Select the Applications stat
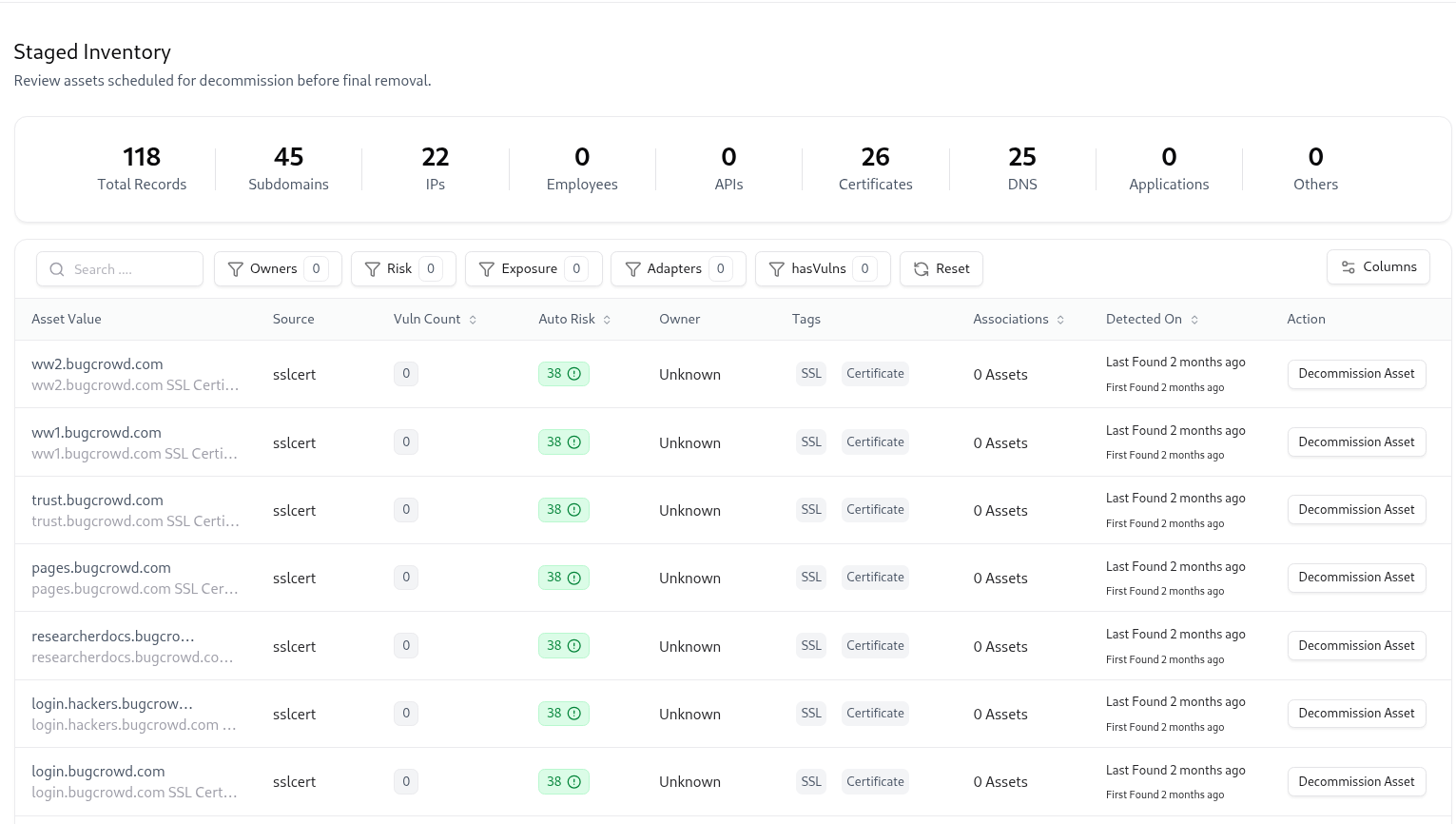Screen dimensions: 1456x824 click(x=1169, y=169)
